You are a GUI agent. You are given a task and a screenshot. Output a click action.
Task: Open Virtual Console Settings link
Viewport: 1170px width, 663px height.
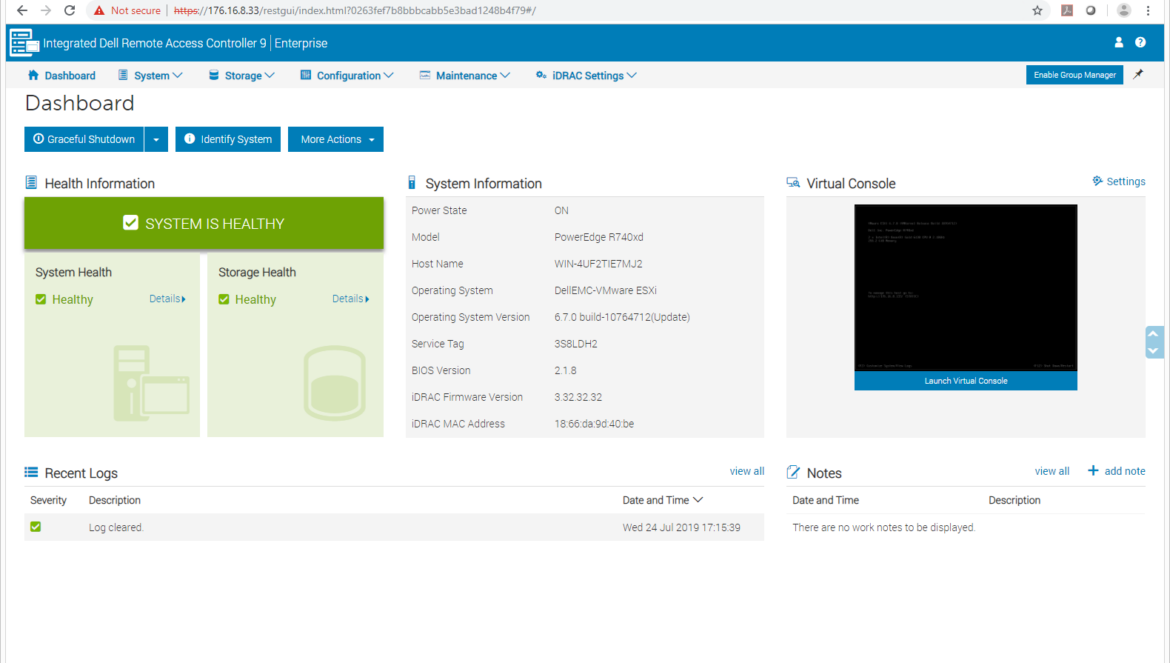click(x=1119, y=181)
